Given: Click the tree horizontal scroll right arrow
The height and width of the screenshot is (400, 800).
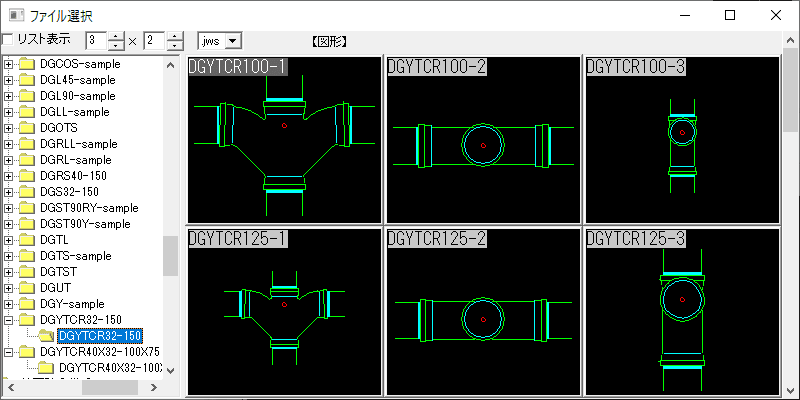Looking at the screenshot, I should coord(155,387).
